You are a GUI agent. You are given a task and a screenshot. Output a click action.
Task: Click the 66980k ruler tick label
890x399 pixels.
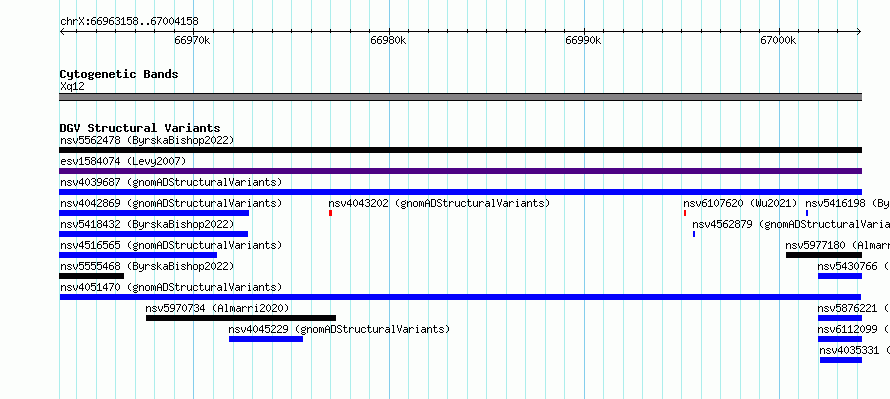point(388,41)
